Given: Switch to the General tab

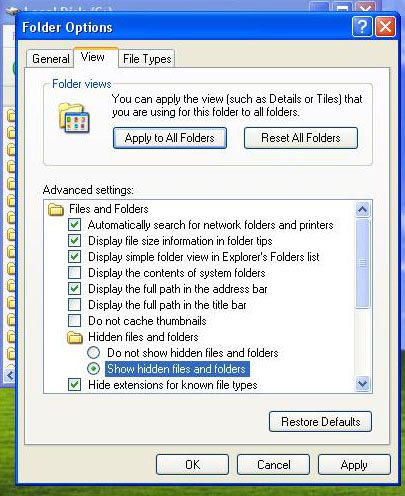Looking at the screenshot, I should point(50,59).
